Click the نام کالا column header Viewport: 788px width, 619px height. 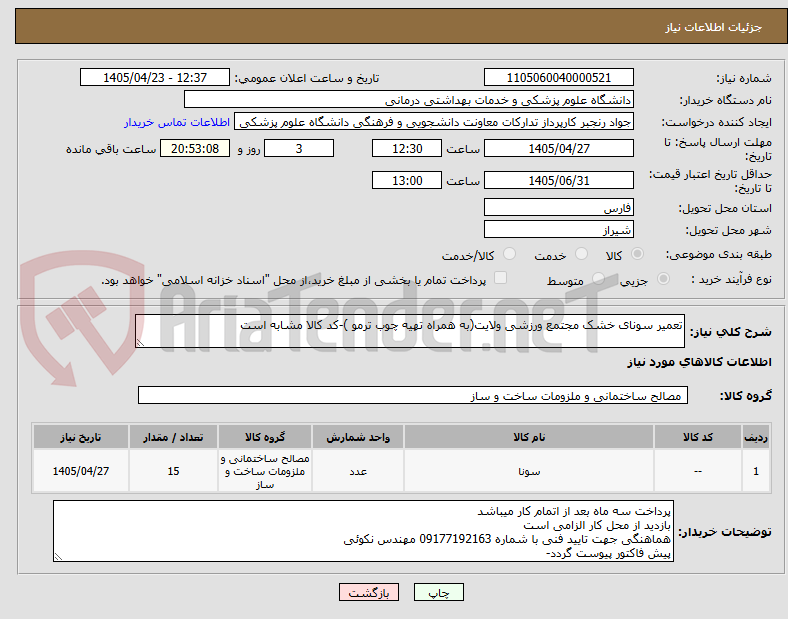529,437
